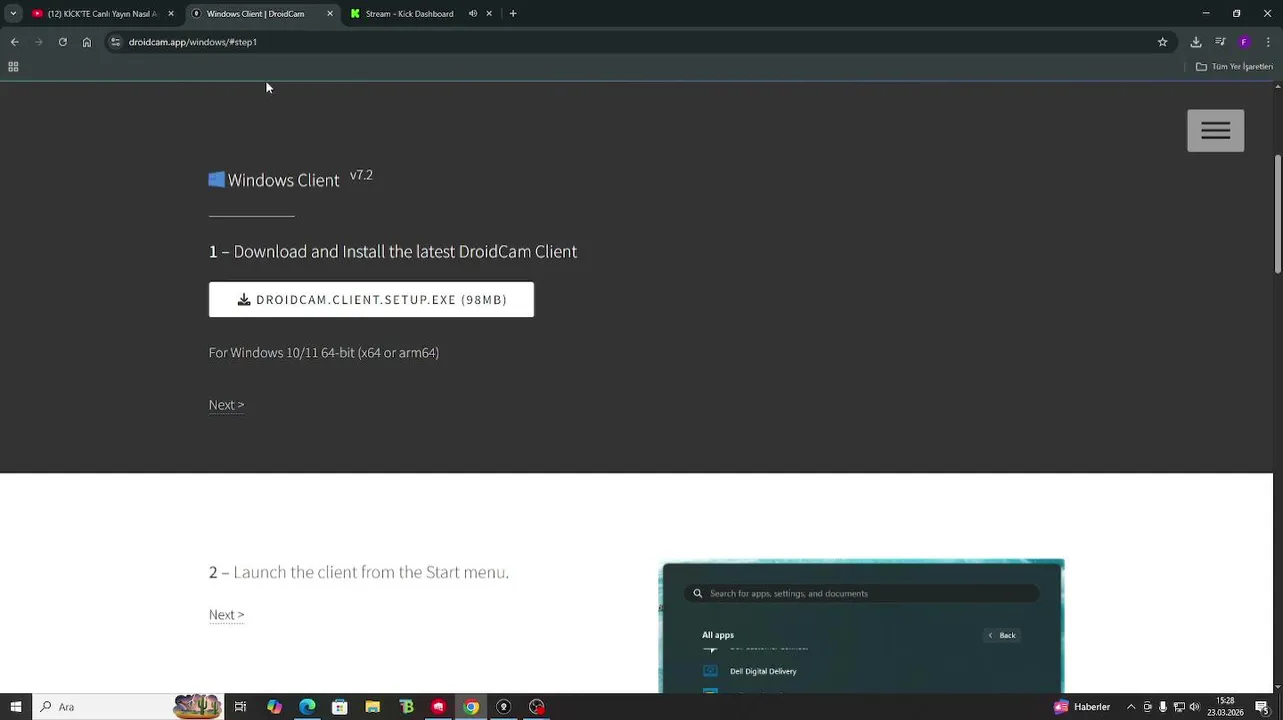The width and height of the screenshot is (1283, 720).
Task: Open the clock showing 15:28
Action: pyautogui.click(x=1225, y=707)
